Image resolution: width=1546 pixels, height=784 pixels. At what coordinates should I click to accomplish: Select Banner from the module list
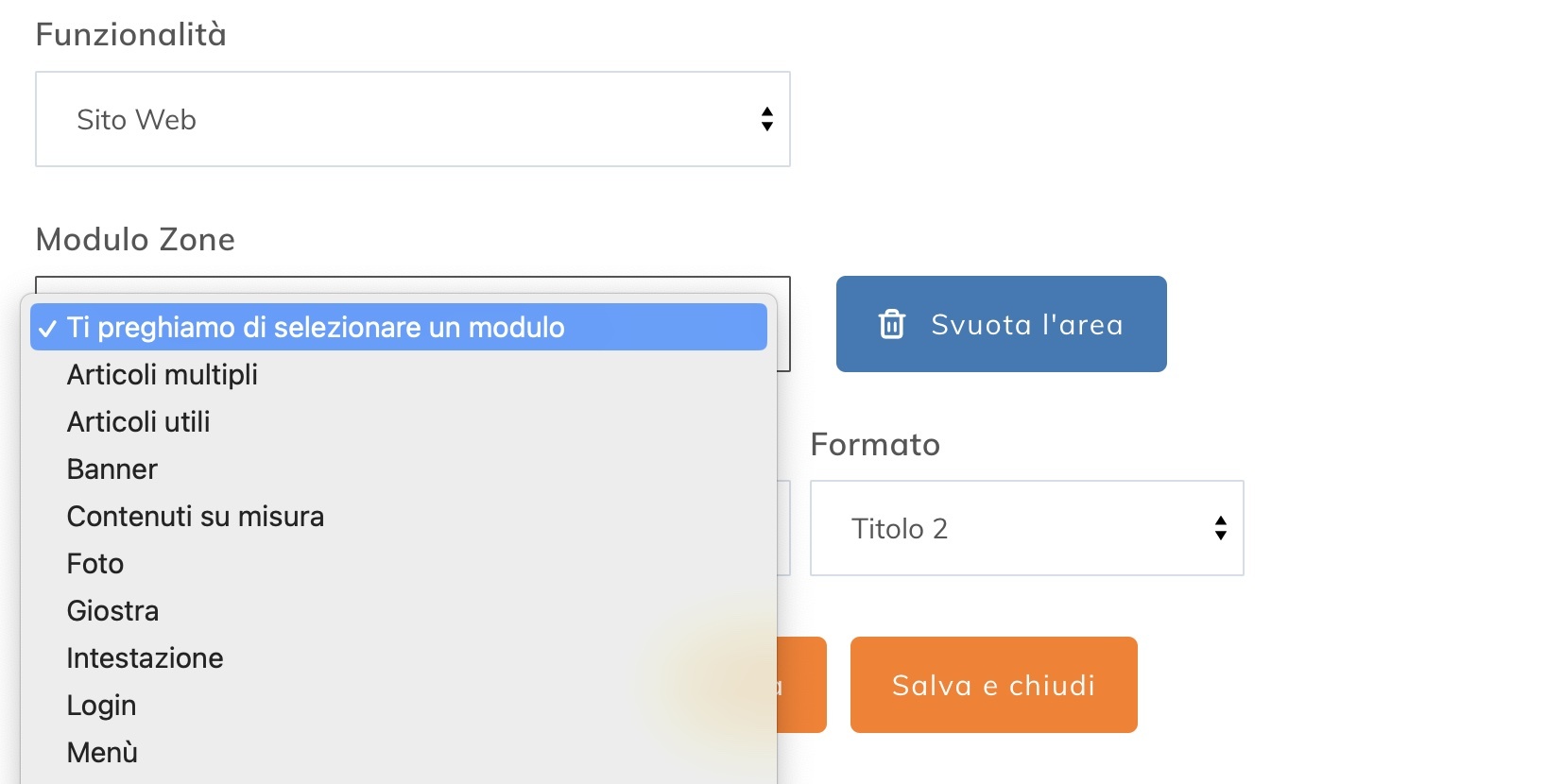click(112, 469)
